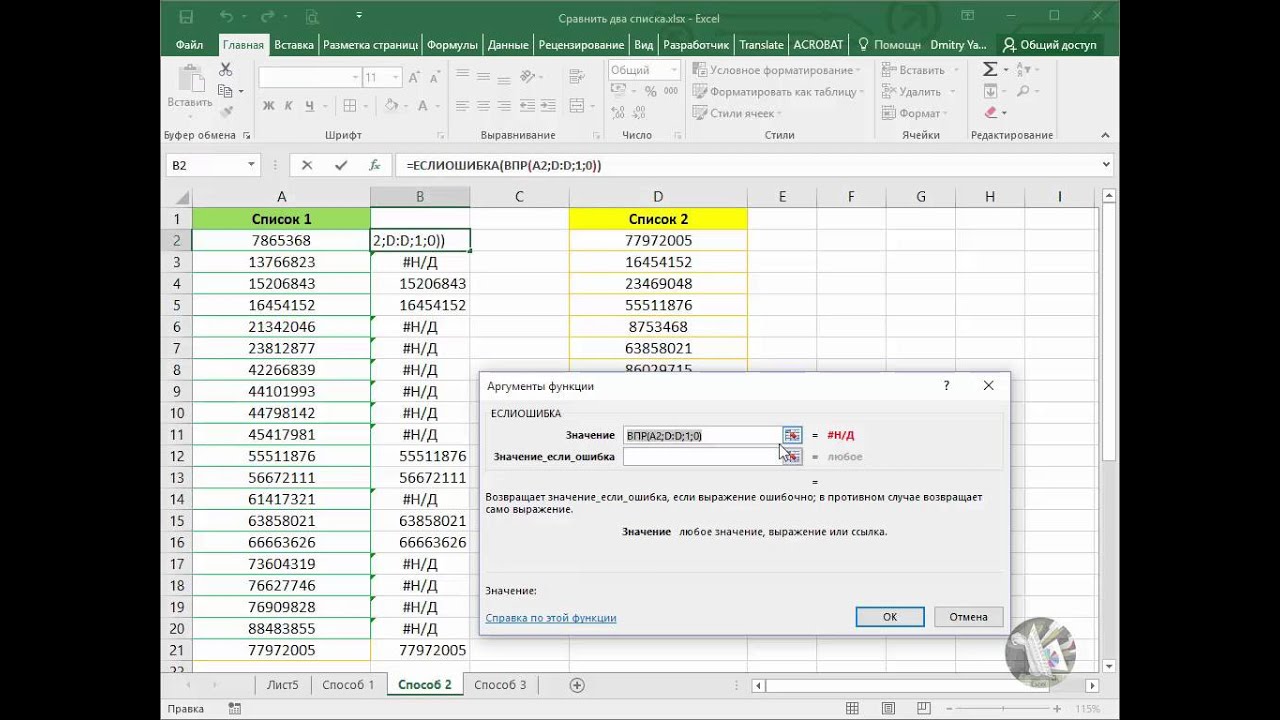The width and height of the screenshot is (1280, 720).
Task: Click the Save icon in title bar
Action: click(186, 17)
